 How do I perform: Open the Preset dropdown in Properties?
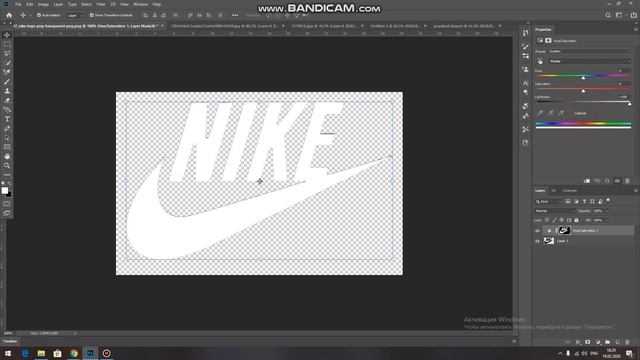(589, 51)
